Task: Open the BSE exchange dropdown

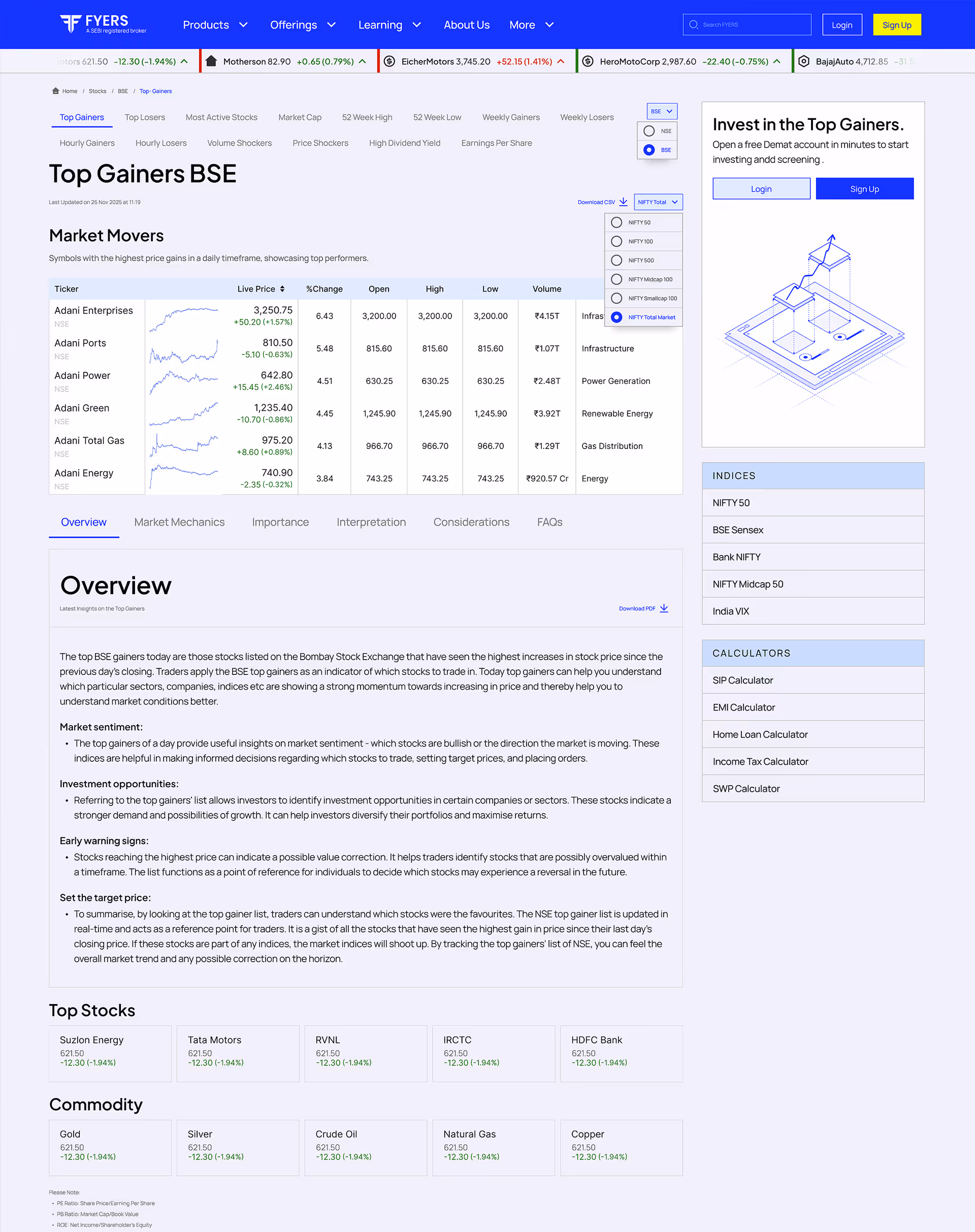Action: coord(662,111)
